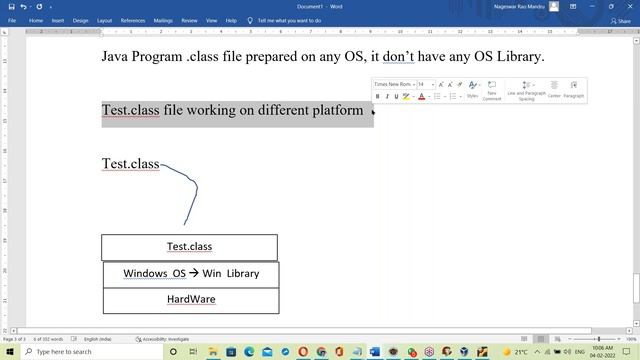Viewport: 640px width, 360px height.
Task: Open the File tab
Action: (12, 20)
